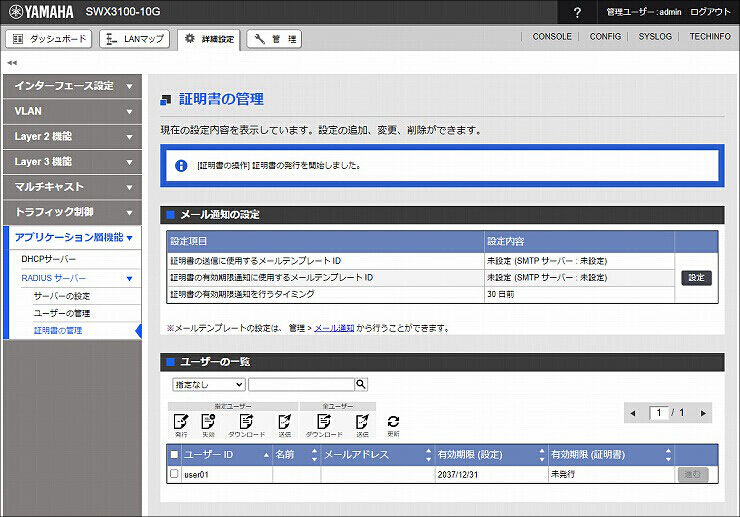740x517 pixels.
Task: Open 証明書の管理 in the side menu
Action: click(58, 331)
